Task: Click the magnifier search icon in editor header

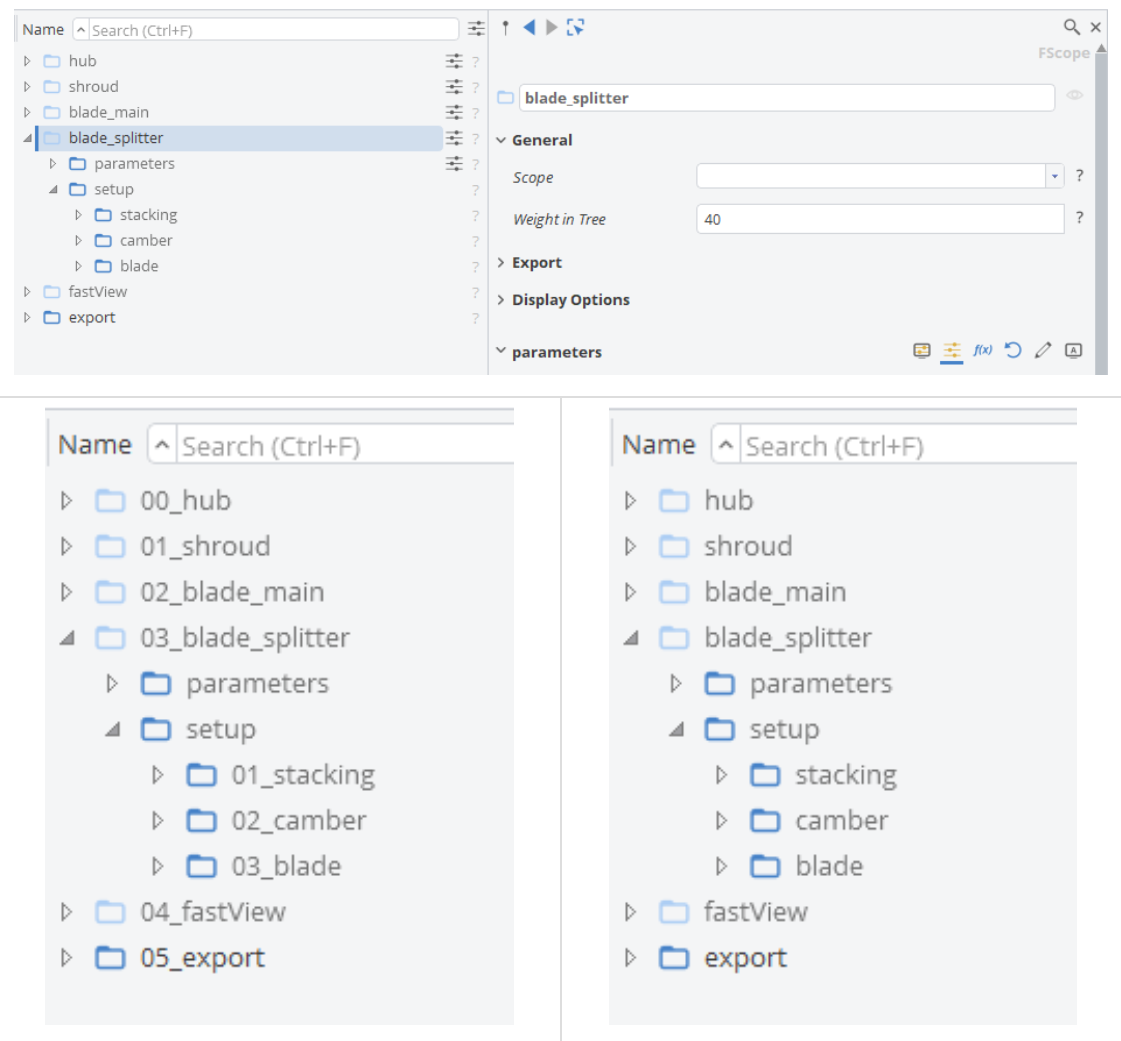Action: pos(1071,27)
